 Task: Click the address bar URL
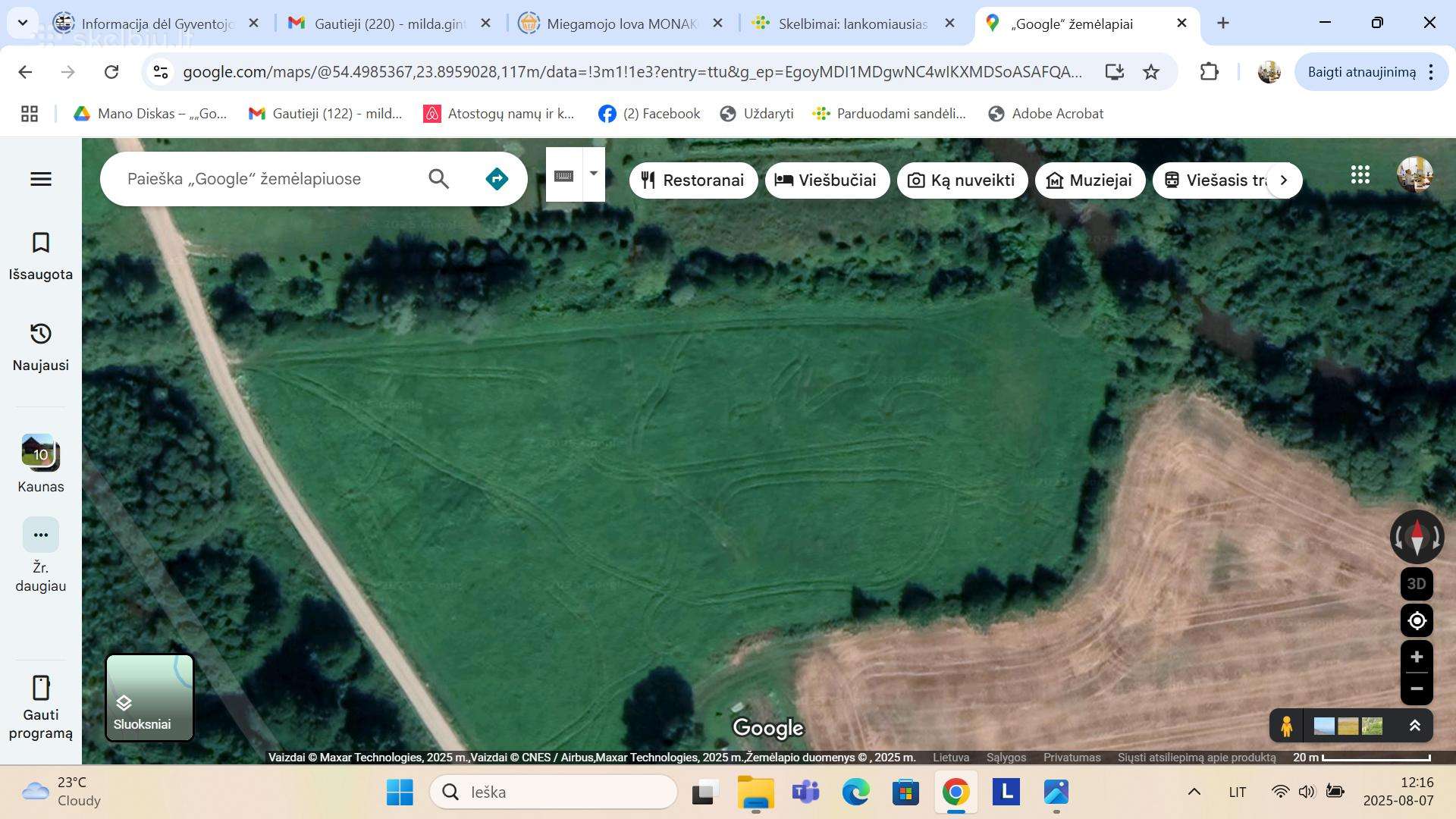coord(632,72)
